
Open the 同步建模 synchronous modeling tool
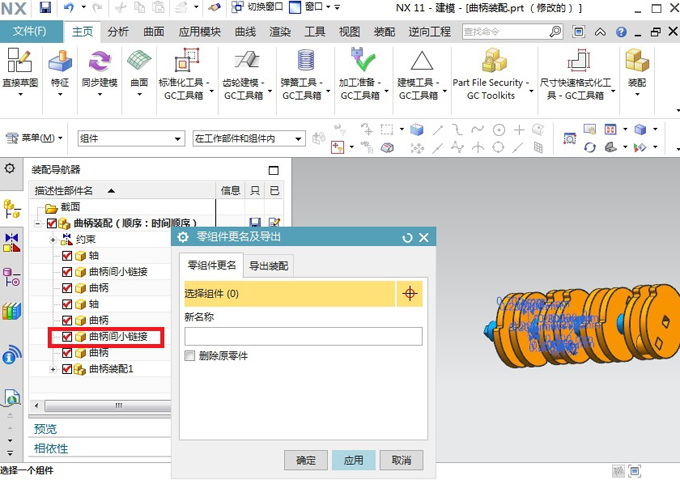click(99, 63)
